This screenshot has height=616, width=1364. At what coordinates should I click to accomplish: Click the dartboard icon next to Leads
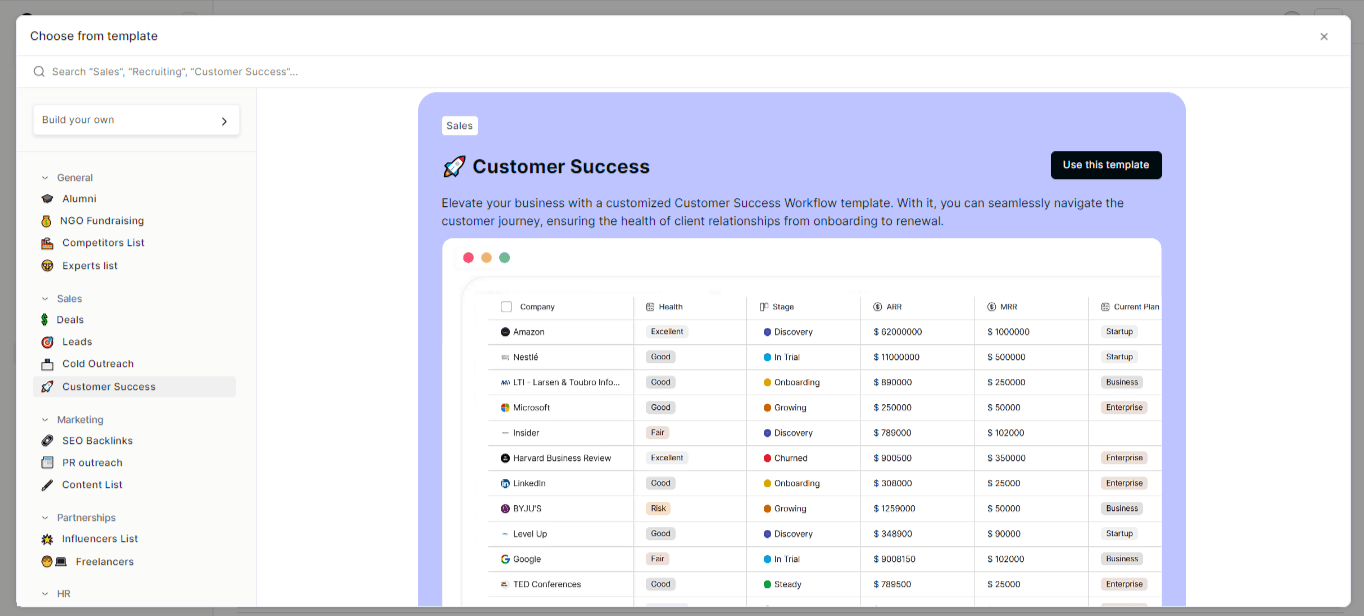47,341
